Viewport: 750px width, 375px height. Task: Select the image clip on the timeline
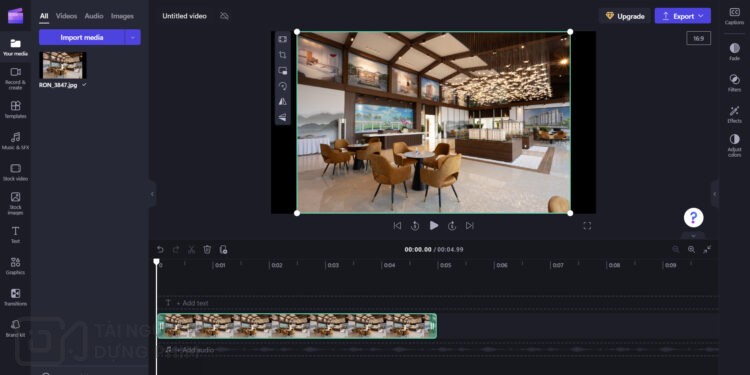(297, 326)
